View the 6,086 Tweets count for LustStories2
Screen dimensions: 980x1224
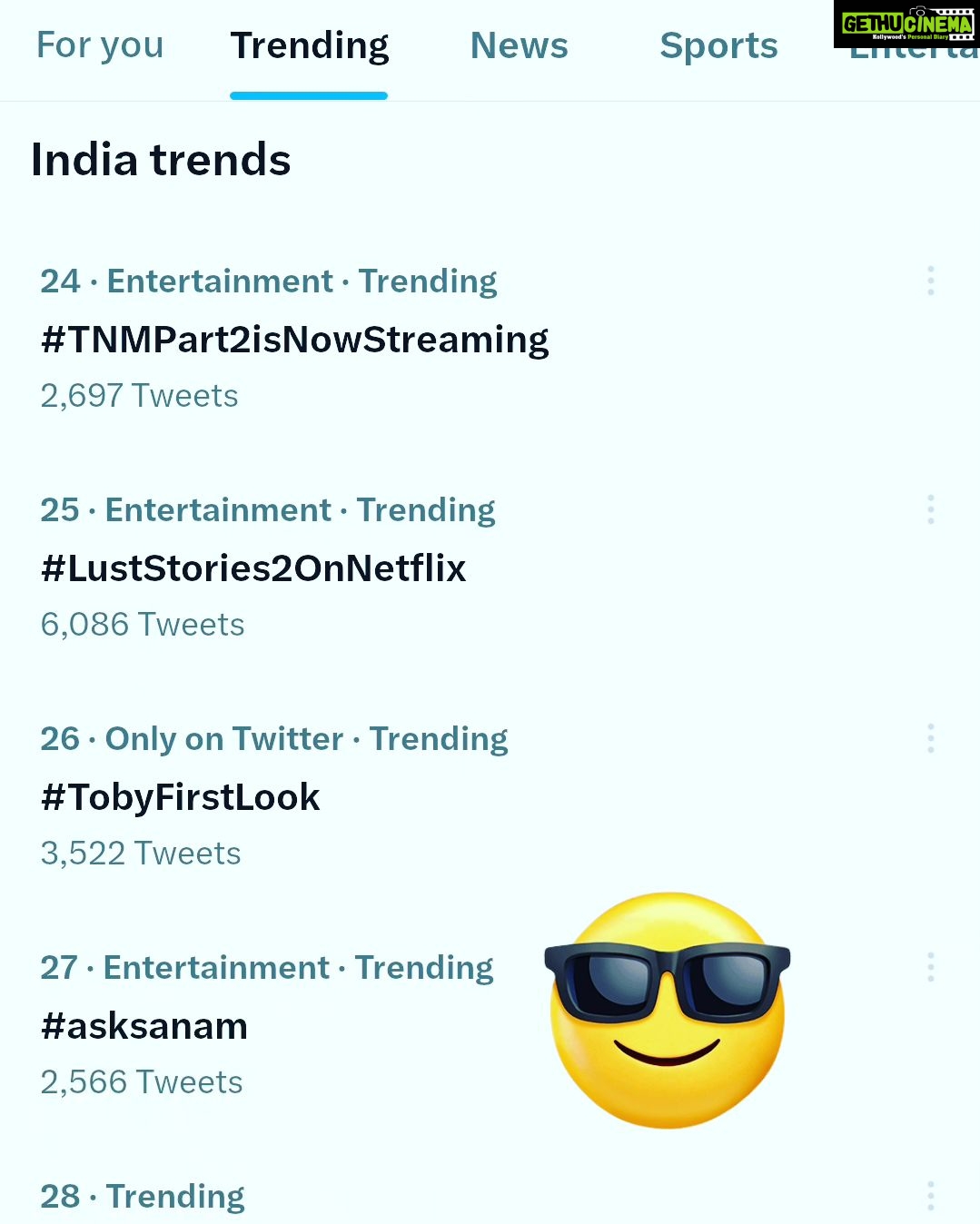point(143,625)
